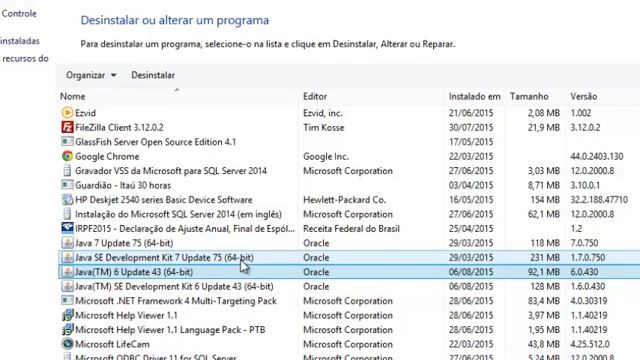Click the Java(TM) SE Development Kit 6 icon
The width and height of the screenshot is (640, 360).
[x=67, y=286]
